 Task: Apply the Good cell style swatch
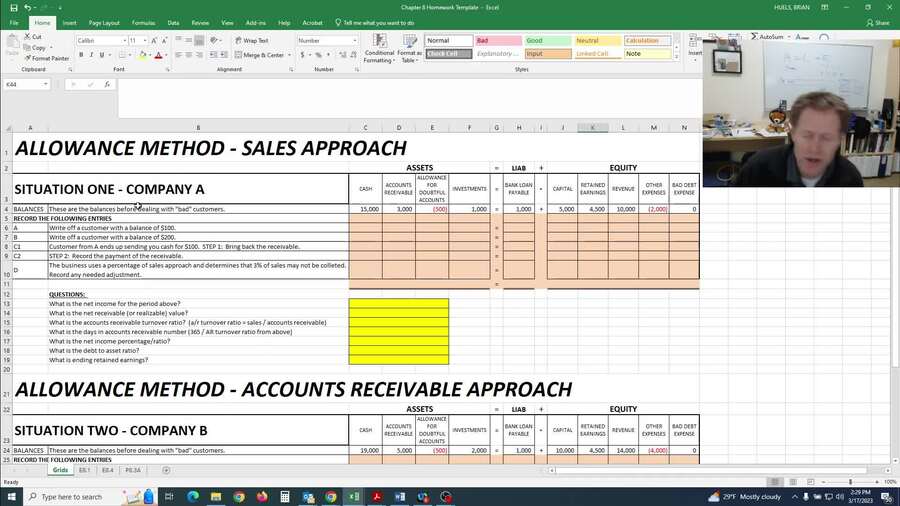(x=547, y=41)
